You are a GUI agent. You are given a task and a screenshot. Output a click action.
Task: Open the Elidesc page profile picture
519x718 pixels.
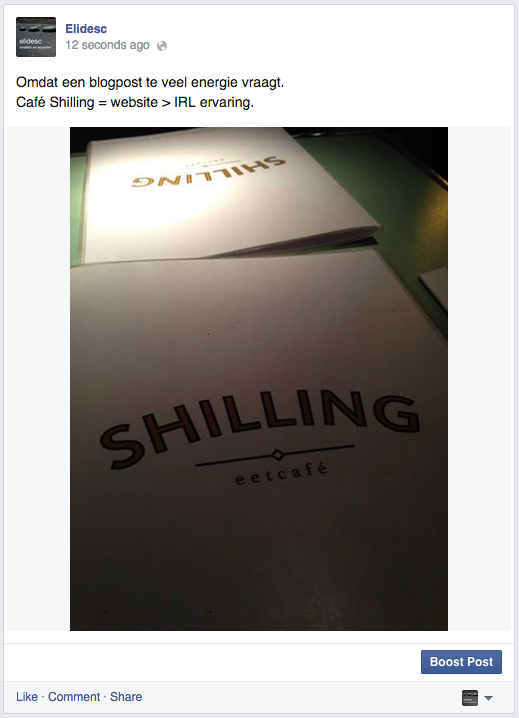click(36, 37)
